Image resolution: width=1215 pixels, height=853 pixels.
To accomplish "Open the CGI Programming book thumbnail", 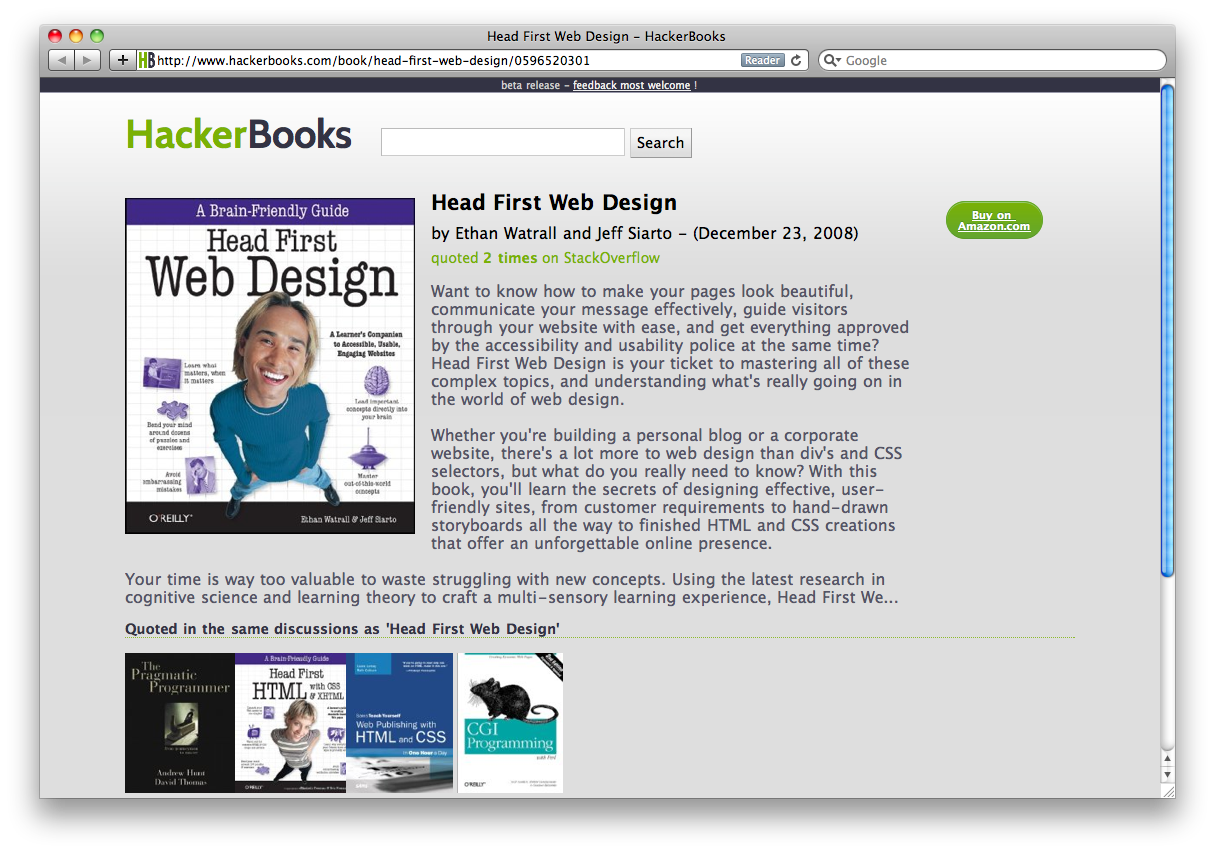I will [510, 723].
